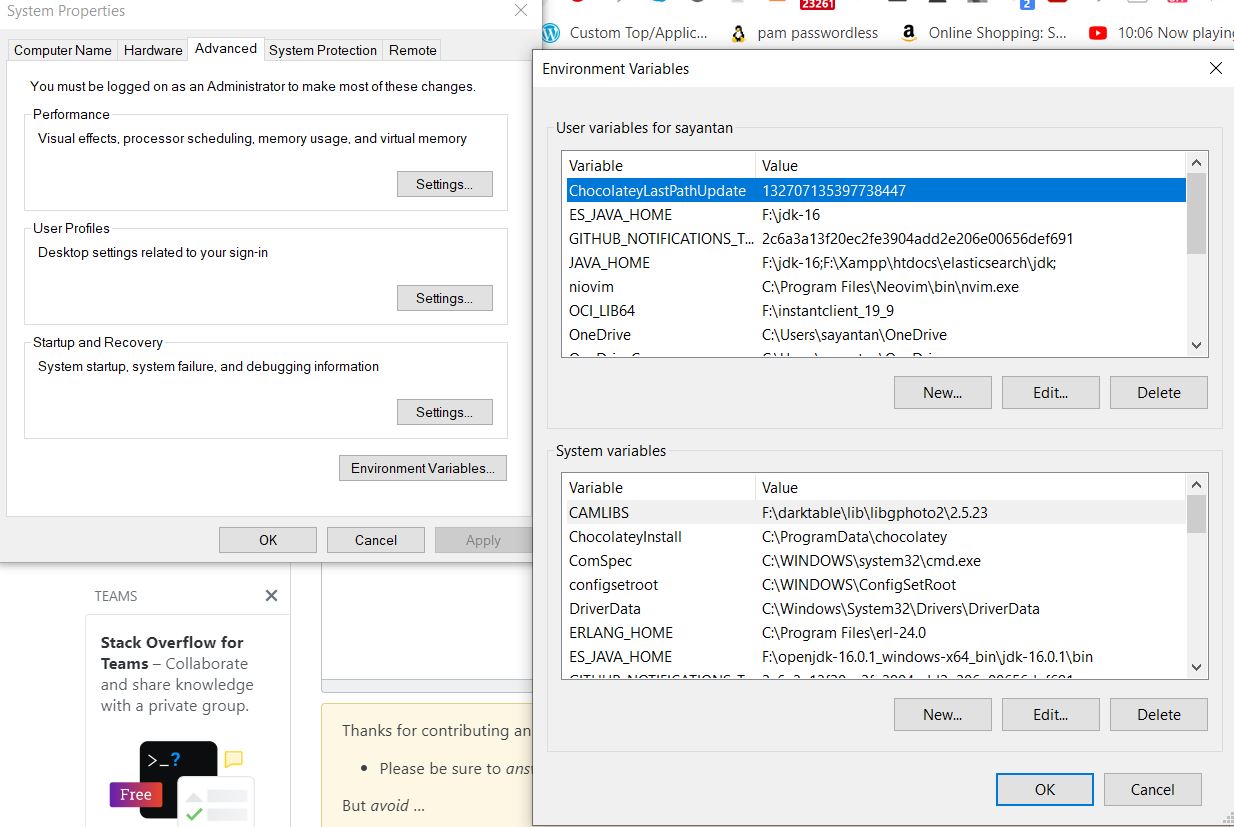
Task: Sort user variables by Variable column header
Action: tap(659, 166)
